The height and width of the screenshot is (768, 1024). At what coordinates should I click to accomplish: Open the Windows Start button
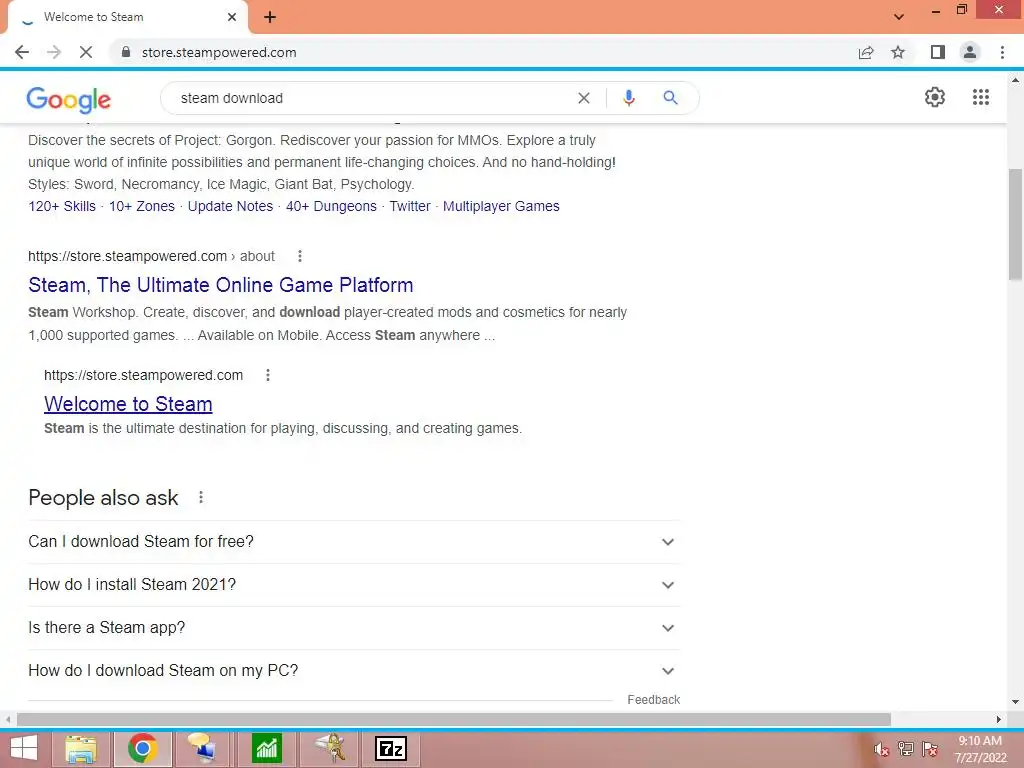(x=24, y=748)
